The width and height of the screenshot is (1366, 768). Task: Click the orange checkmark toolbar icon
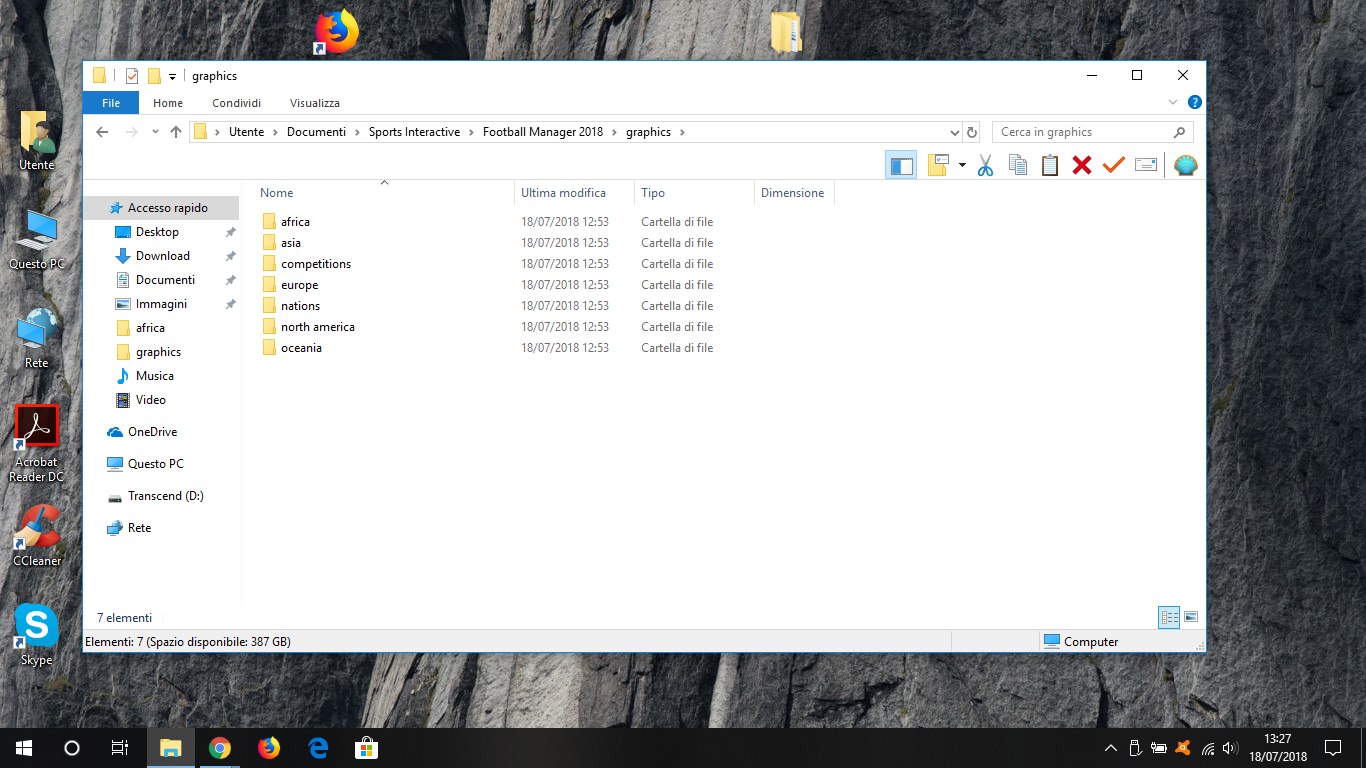tap(1114, 165)
